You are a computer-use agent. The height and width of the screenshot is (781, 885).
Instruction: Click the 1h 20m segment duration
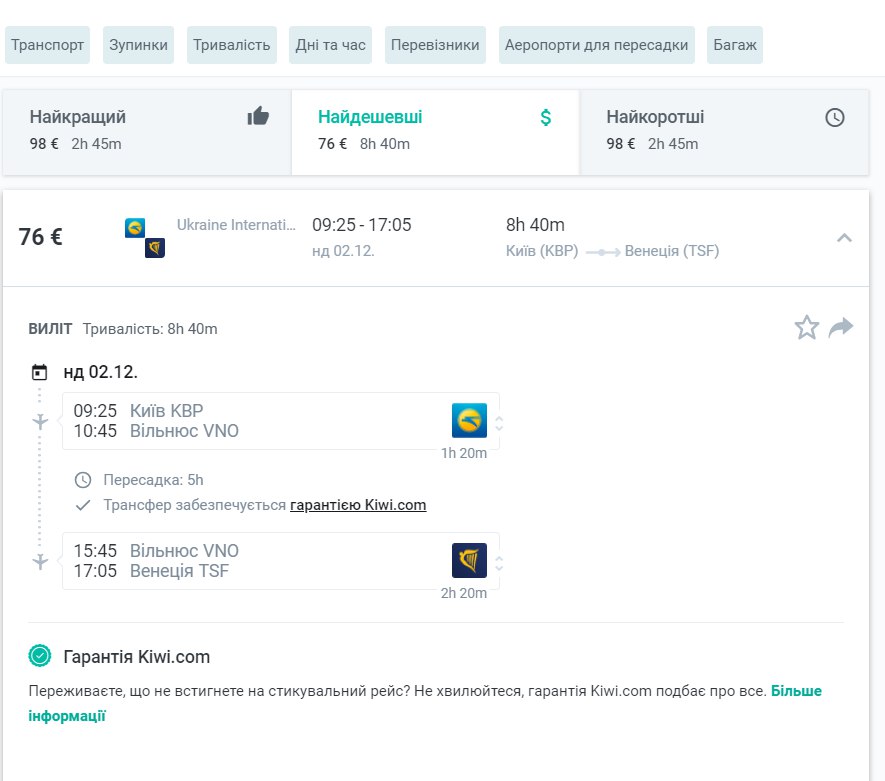pyautogui.click(x=464, y=453)
